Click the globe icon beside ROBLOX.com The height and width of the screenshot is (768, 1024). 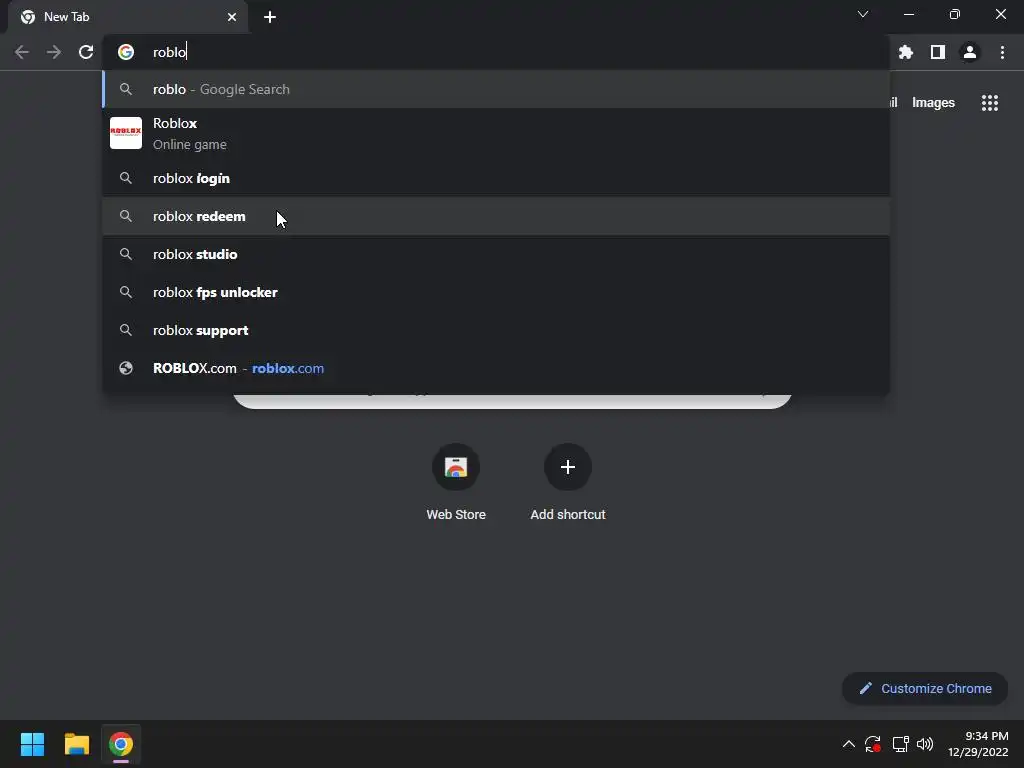126,368
